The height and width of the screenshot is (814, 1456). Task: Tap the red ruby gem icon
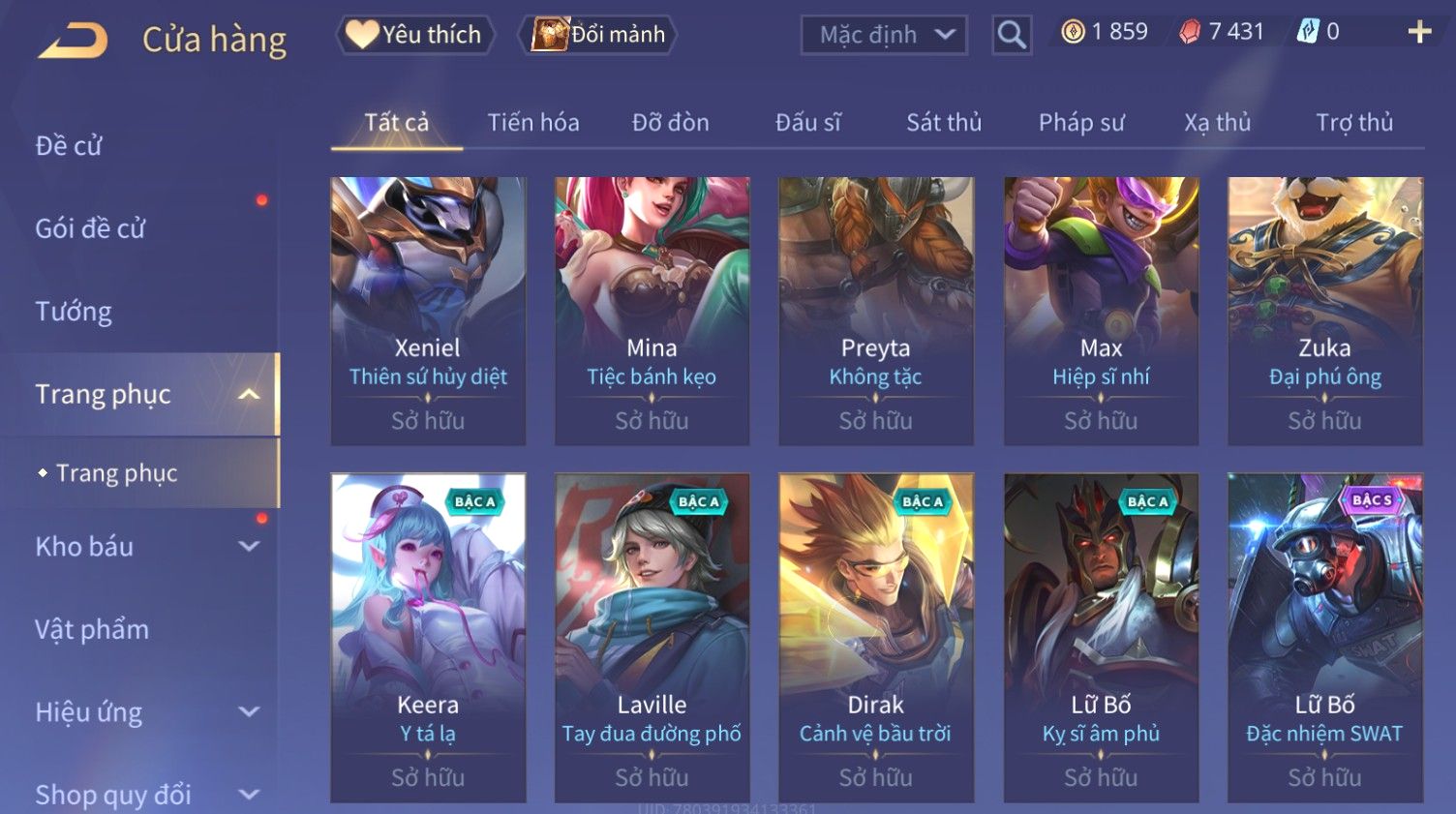tap(1190, 32)
